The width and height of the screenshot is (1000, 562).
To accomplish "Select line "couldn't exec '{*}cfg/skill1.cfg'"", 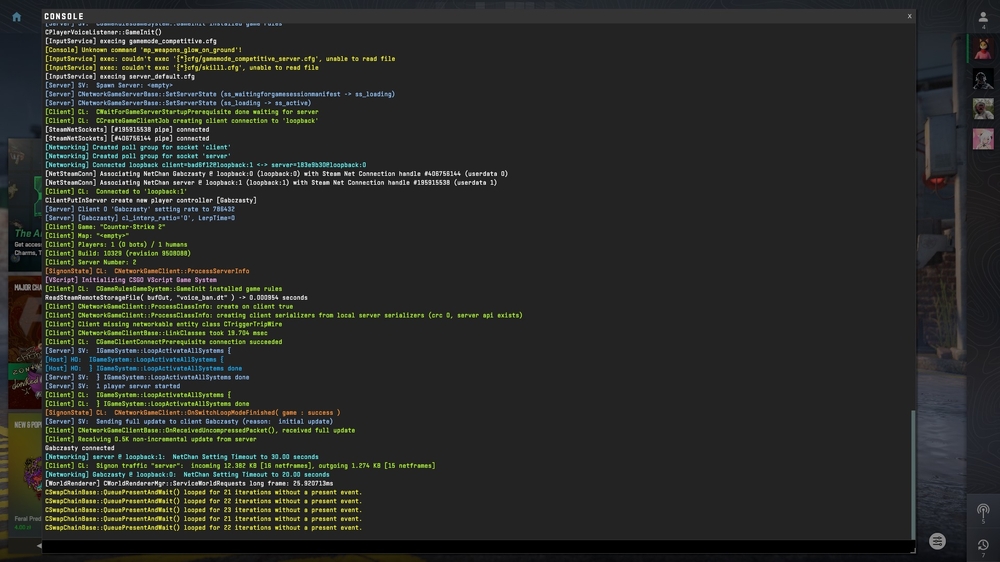I will coord(182,68).
